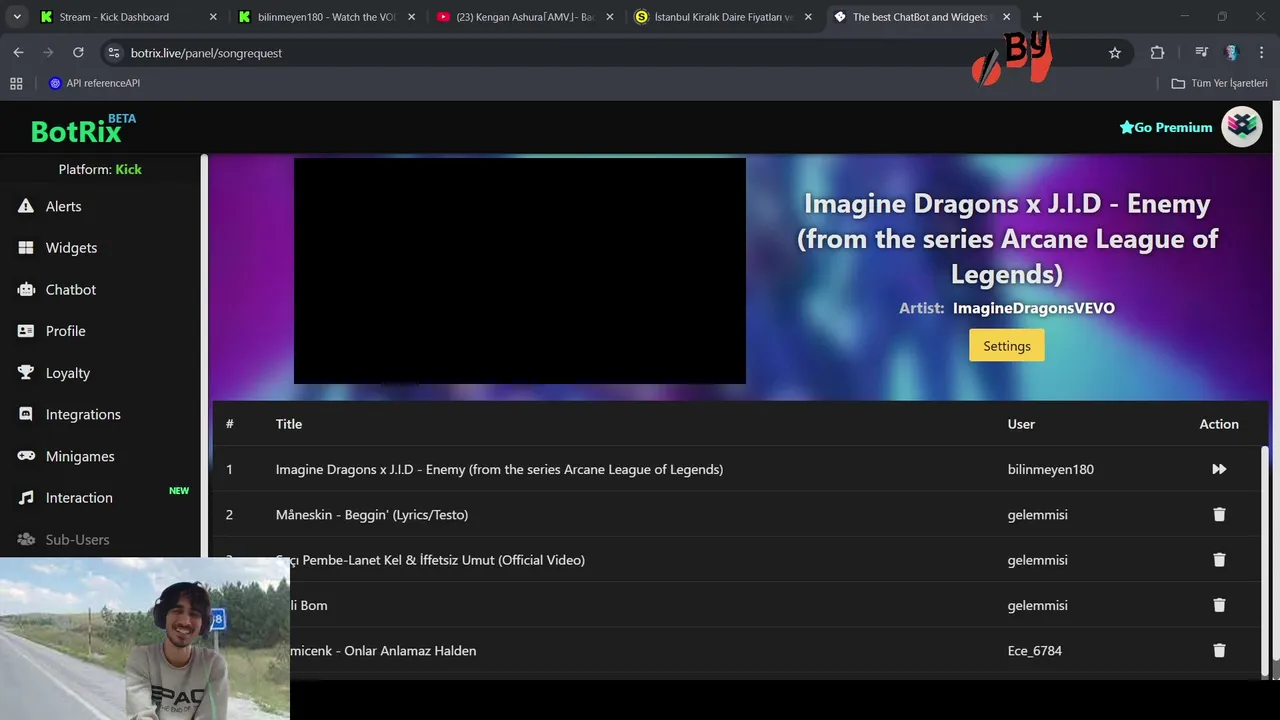Click the BotRix BETA logo
Viewport: 1280px width, 720px height.
point(83,128)
